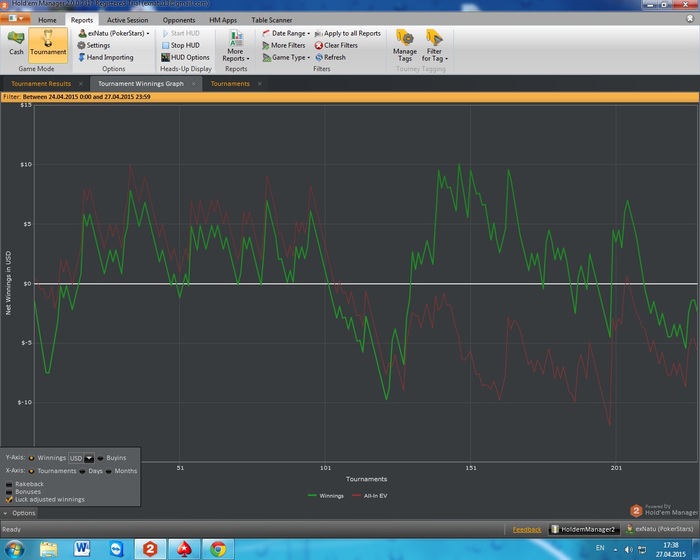Click green Winnings legend swatch
This screenshot has height=560, width=700.
pos(312,496)
